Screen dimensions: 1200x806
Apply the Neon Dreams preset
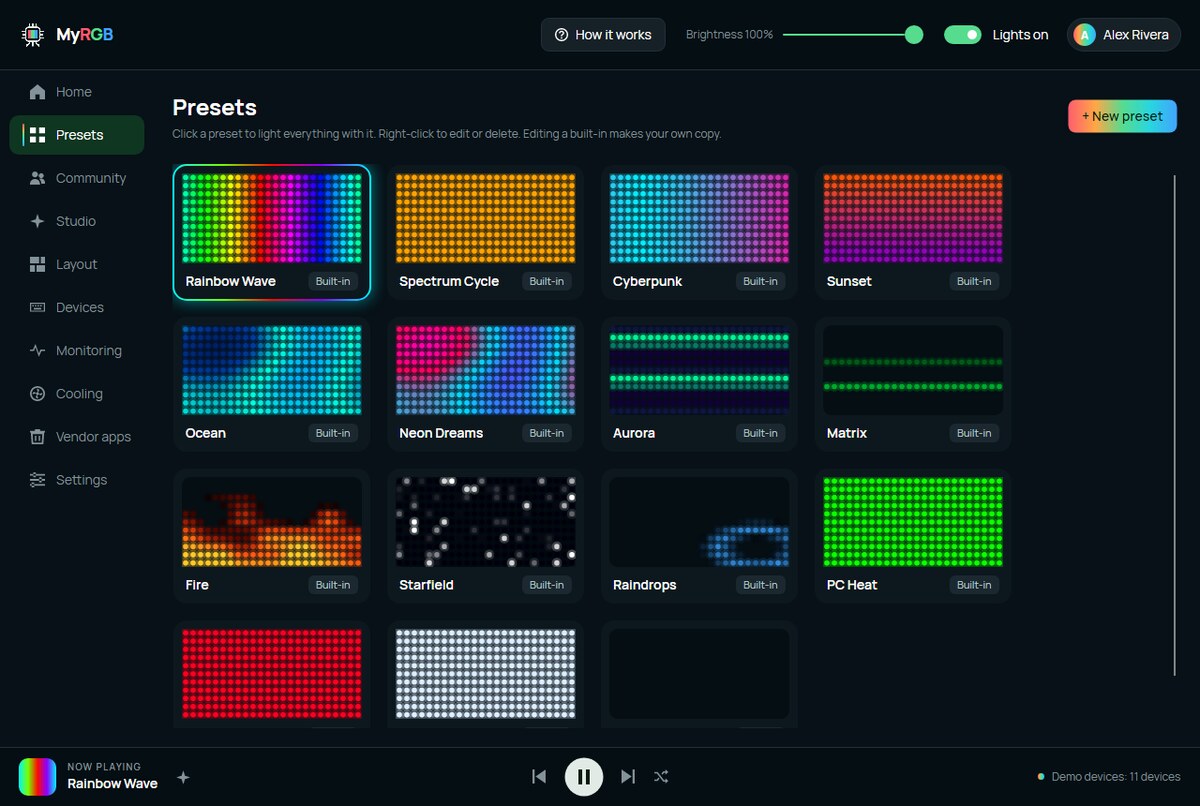pyautogui.click(x=485, y=385)
